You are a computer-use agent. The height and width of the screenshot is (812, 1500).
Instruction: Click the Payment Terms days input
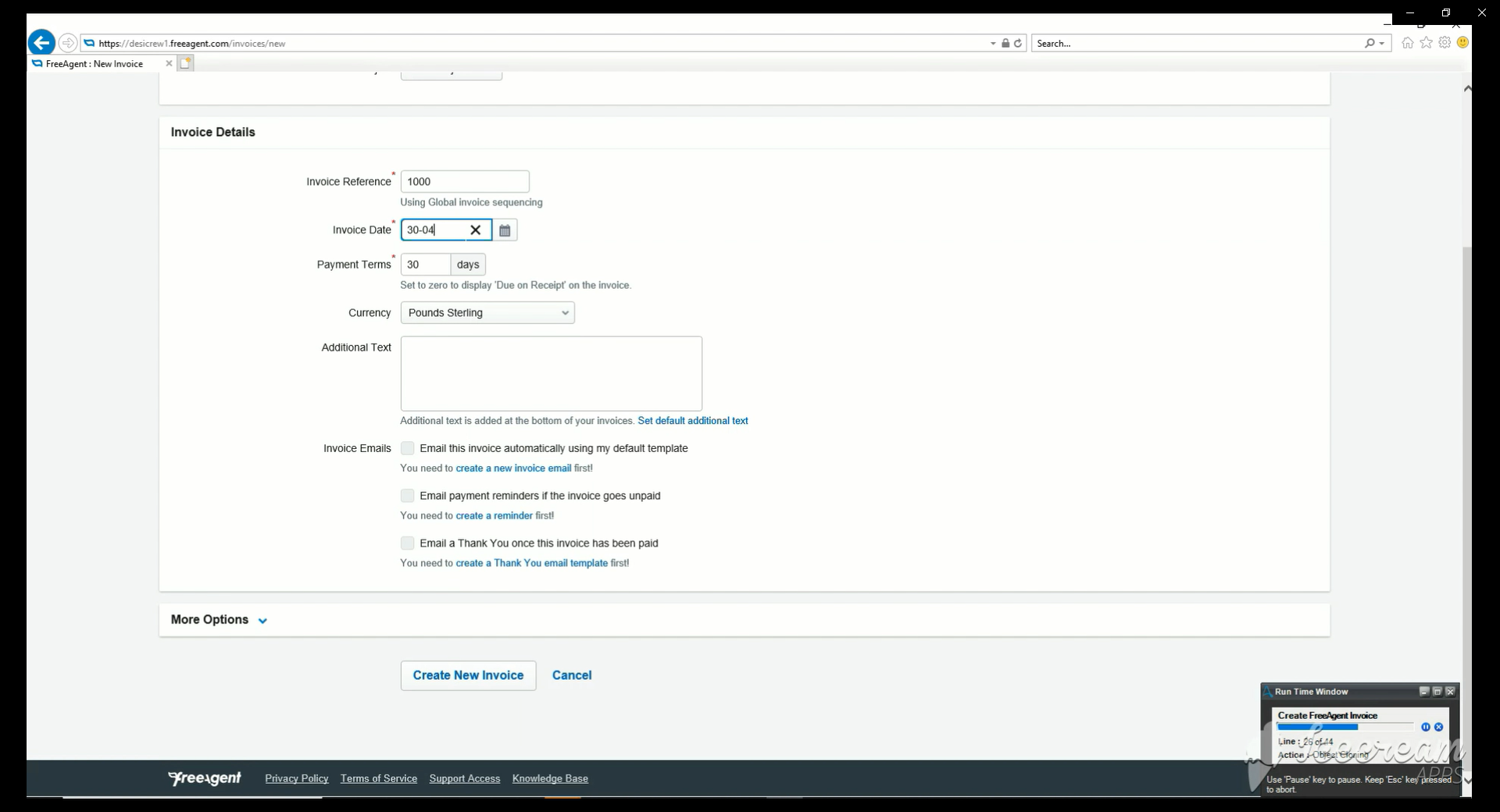[x=426, y=265]
